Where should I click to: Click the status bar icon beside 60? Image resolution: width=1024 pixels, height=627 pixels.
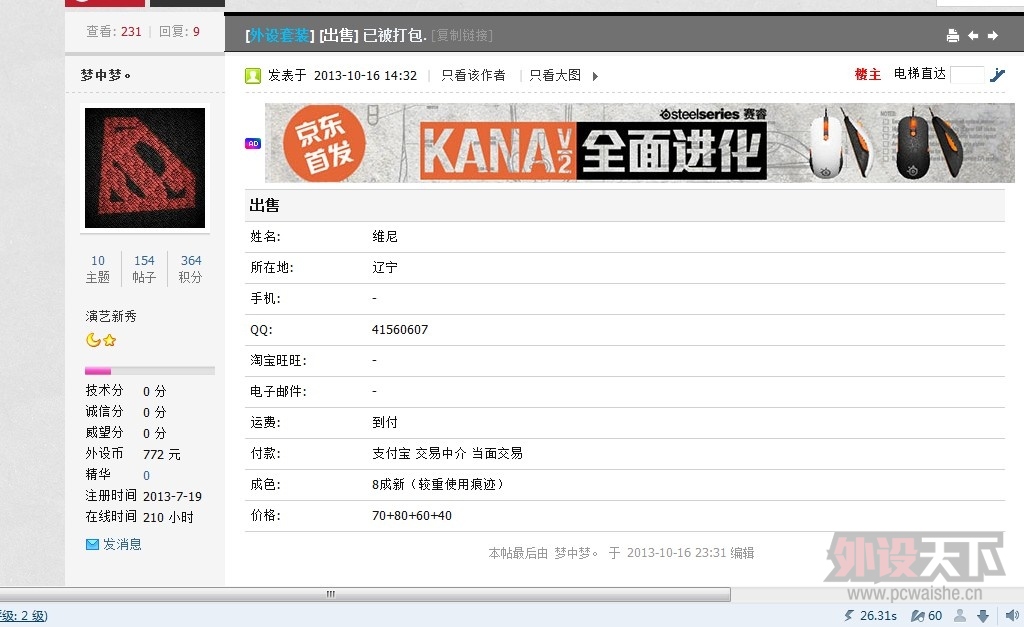click(918, 615)
